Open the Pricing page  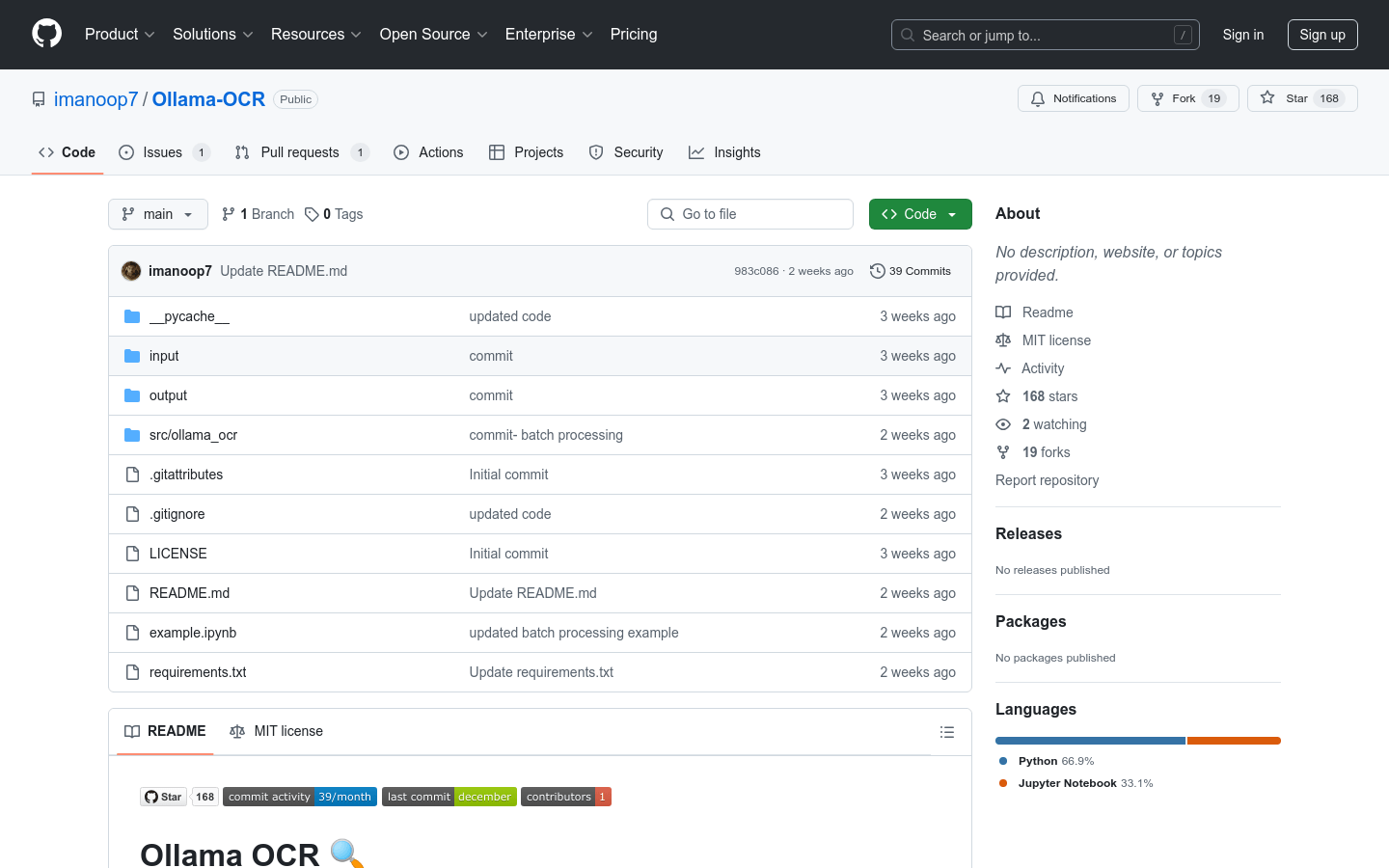pos(634,35)
